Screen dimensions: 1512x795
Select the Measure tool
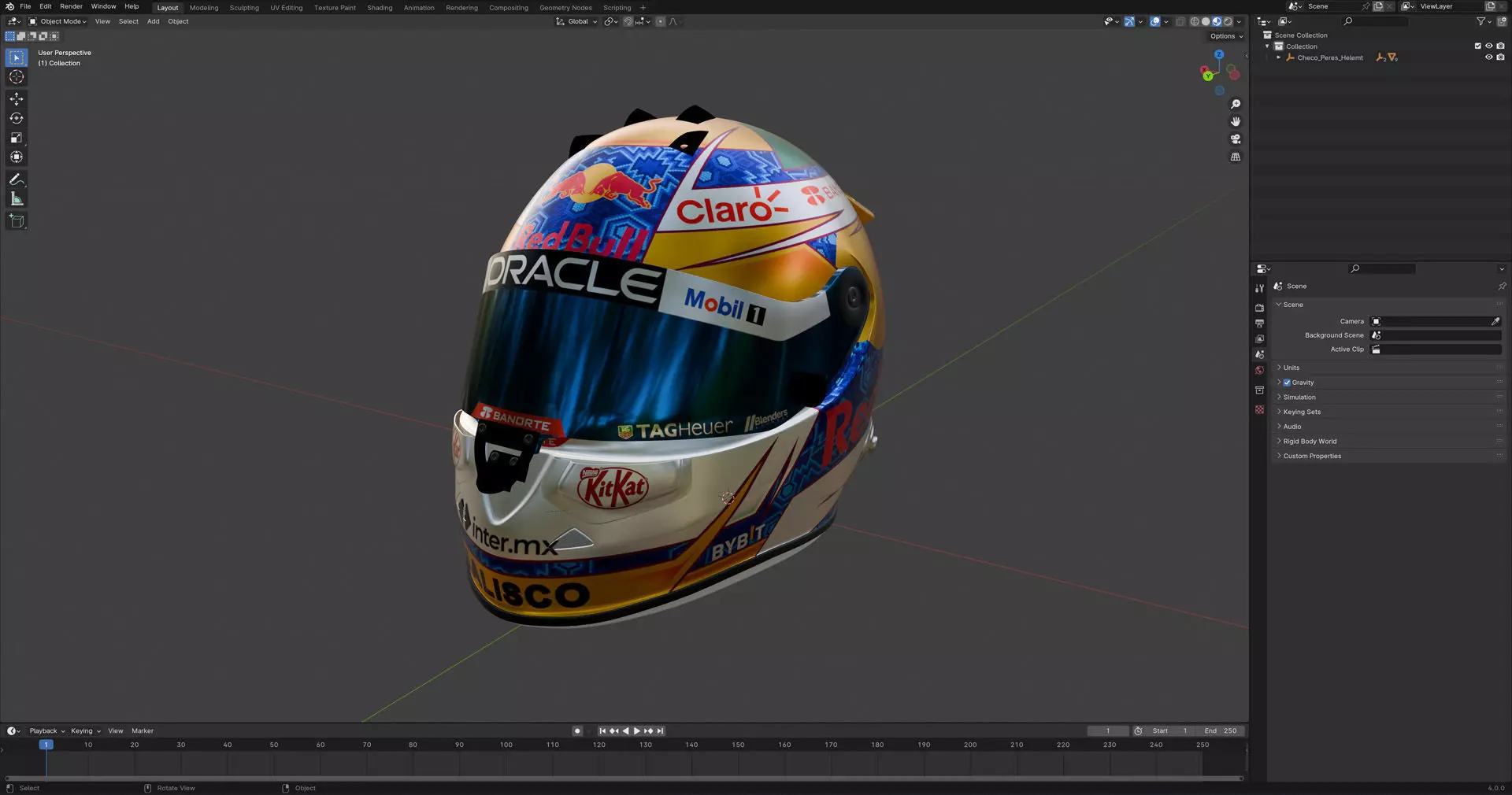coord(17,199)
